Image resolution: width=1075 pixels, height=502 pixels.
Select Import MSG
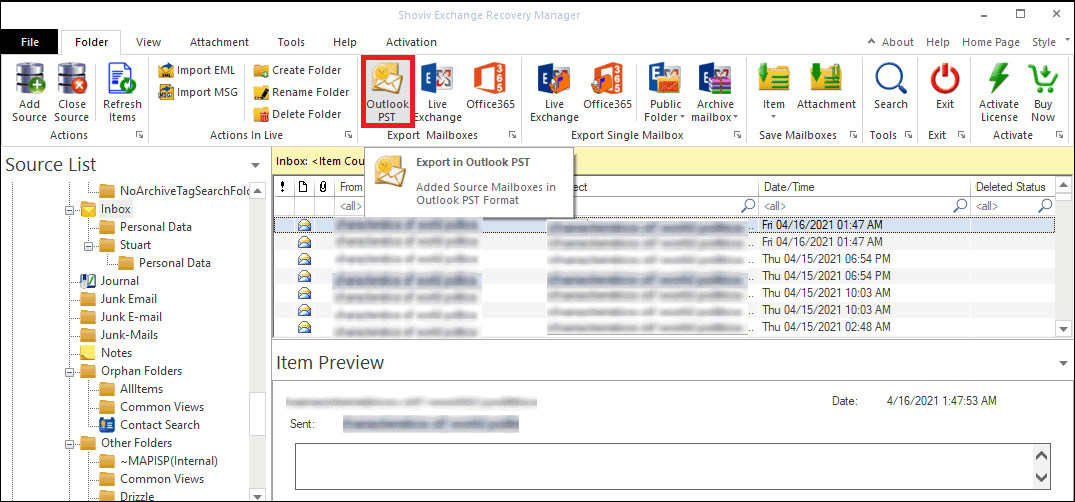pyautogui.click(x=198, y=92)
